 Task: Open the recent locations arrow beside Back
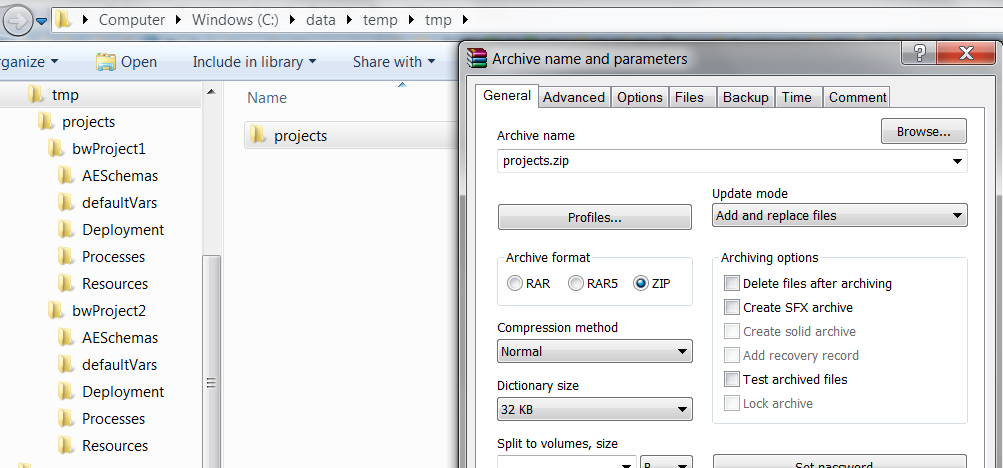point(42,21)
